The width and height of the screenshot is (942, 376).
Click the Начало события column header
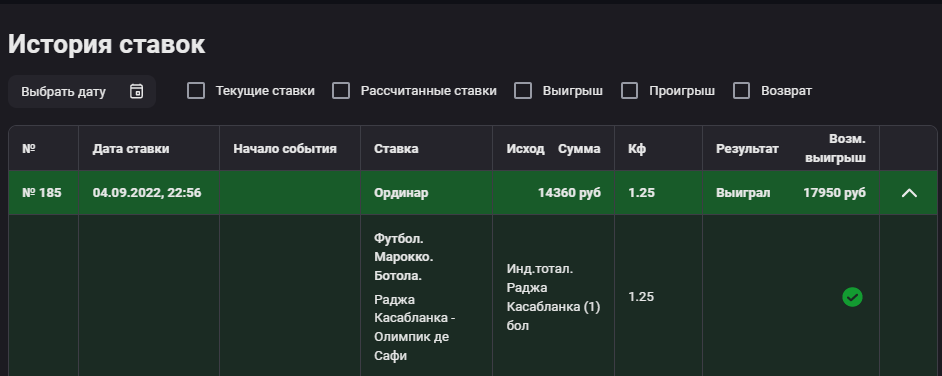285,148
